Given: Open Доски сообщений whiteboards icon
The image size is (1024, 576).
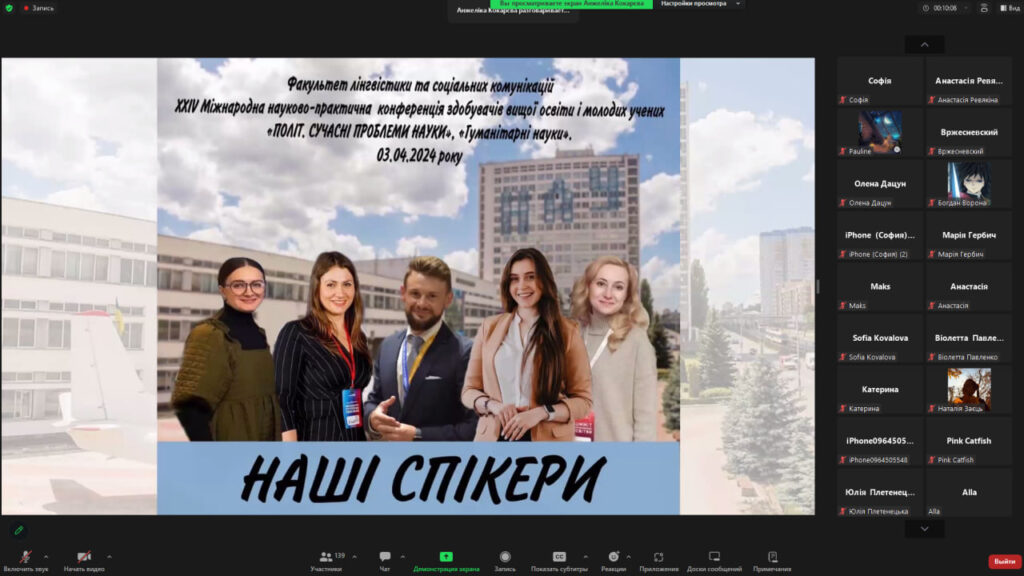Looking at the screenshot, I should pyautogui.click(x=714, y=557).
